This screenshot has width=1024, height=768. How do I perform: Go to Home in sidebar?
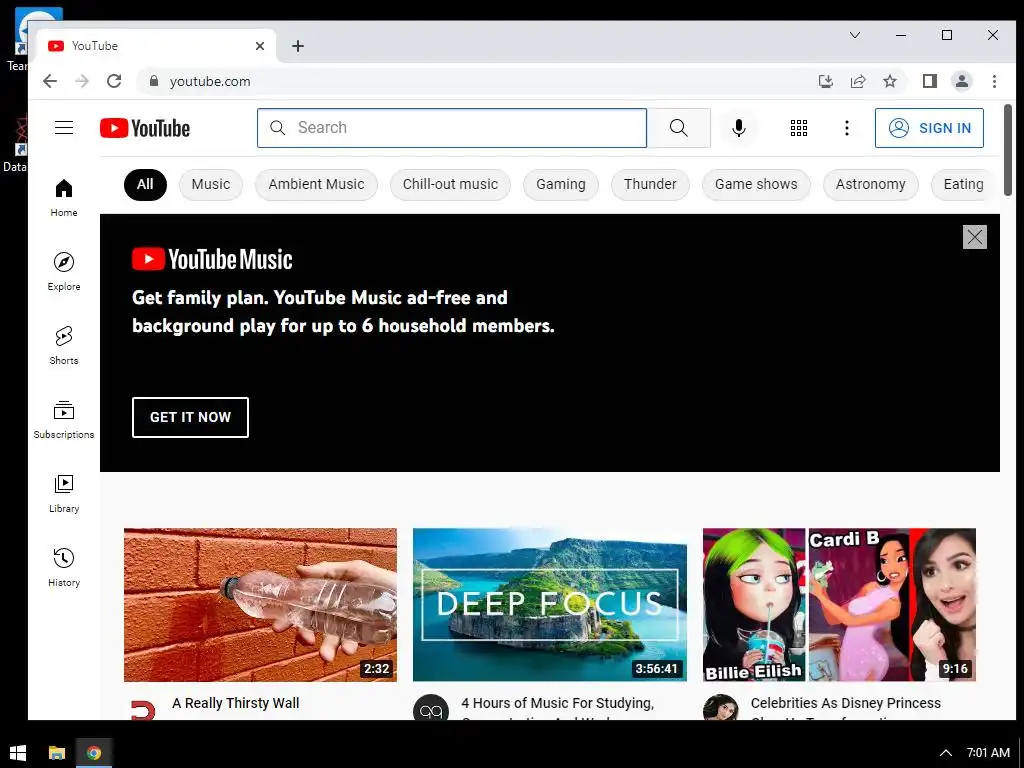[64, 198]
